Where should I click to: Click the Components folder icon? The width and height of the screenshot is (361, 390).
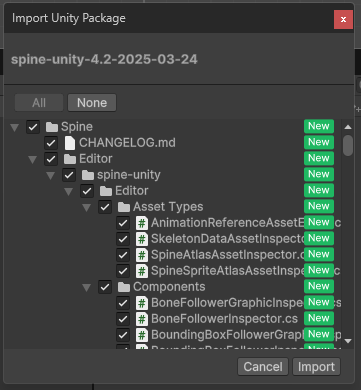tap(124, 287)
